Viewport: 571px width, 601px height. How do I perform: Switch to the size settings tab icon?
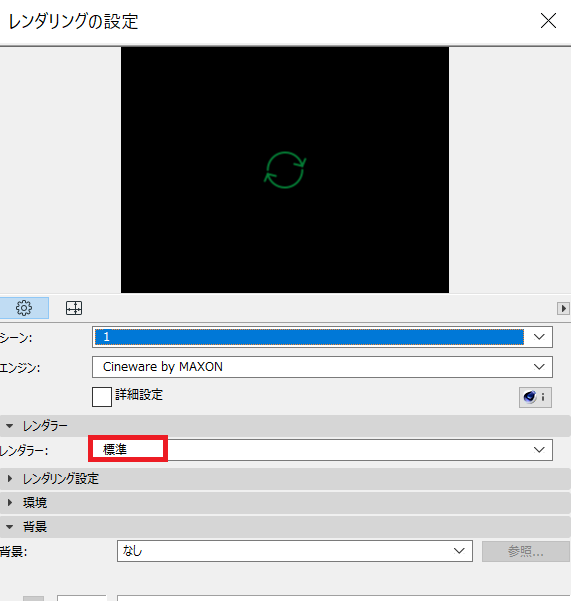74,308
